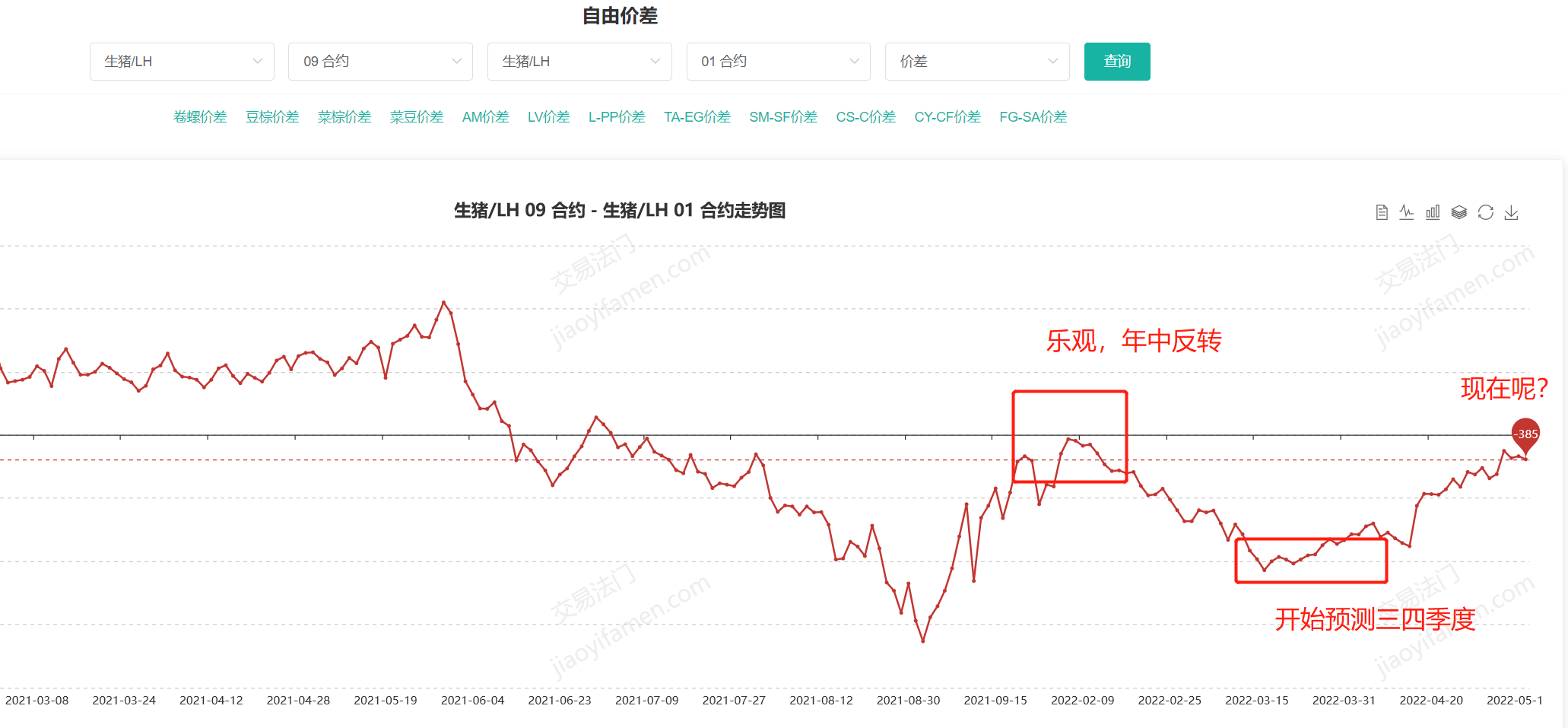
Task: Save chart as image download icon
Action: tap(1511, 212)
